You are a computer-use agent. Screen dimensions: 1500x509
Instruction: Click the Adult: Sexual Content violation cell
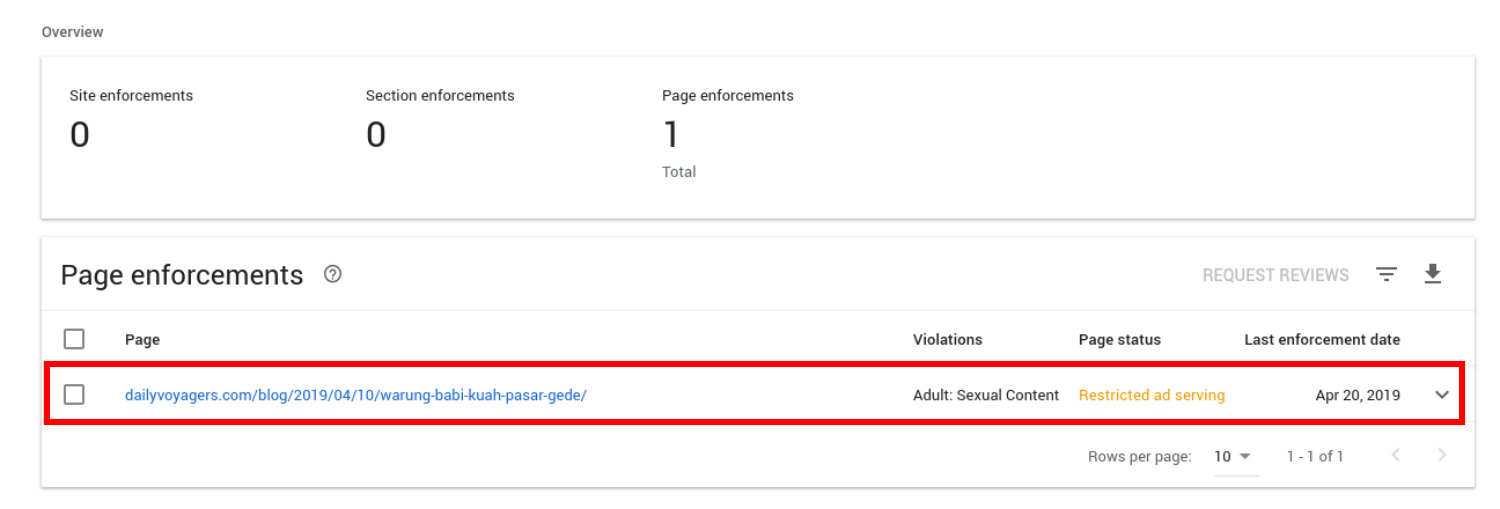986,395
